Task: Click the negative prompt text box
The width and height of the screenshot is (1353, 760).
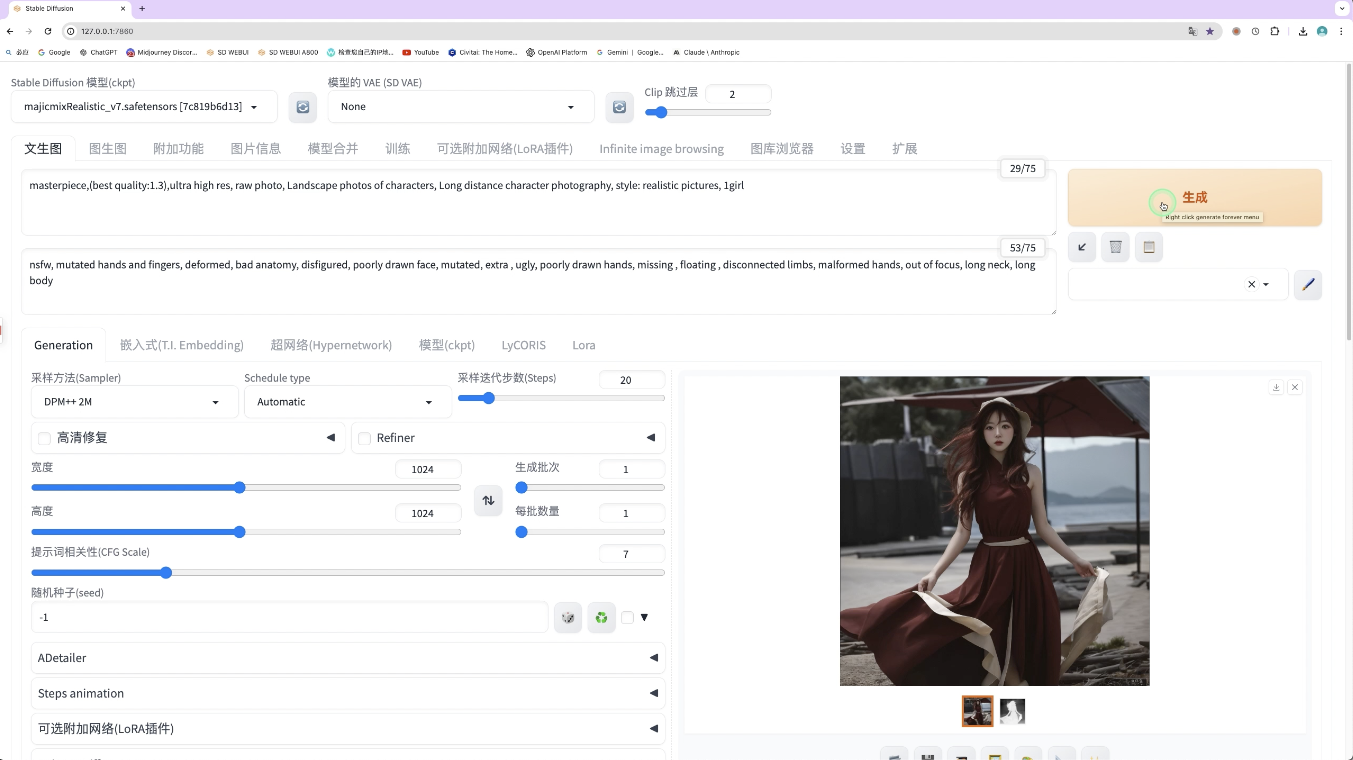Action: (x=539, y=282)
